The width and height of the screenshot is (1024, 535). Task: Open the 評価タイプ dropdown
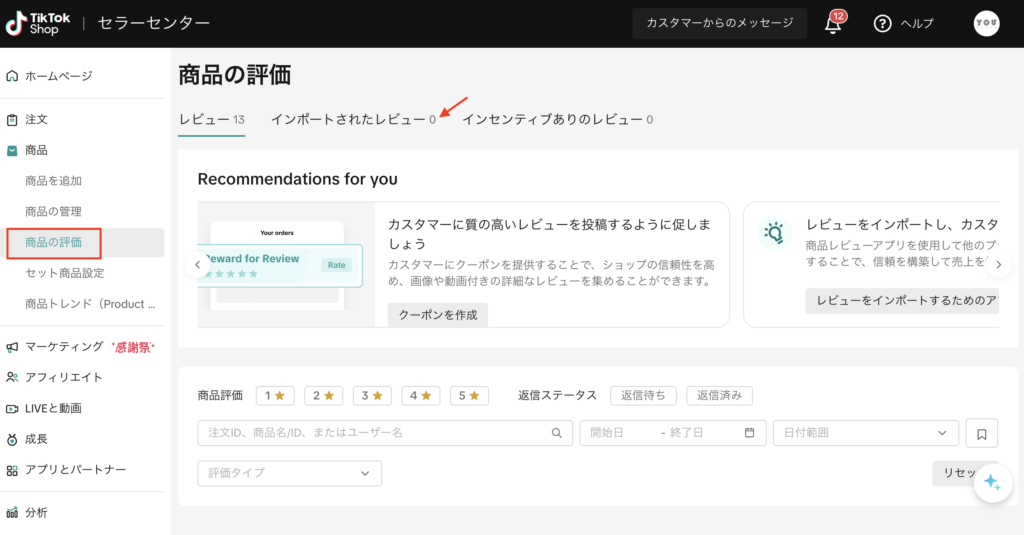coord(289,472)
